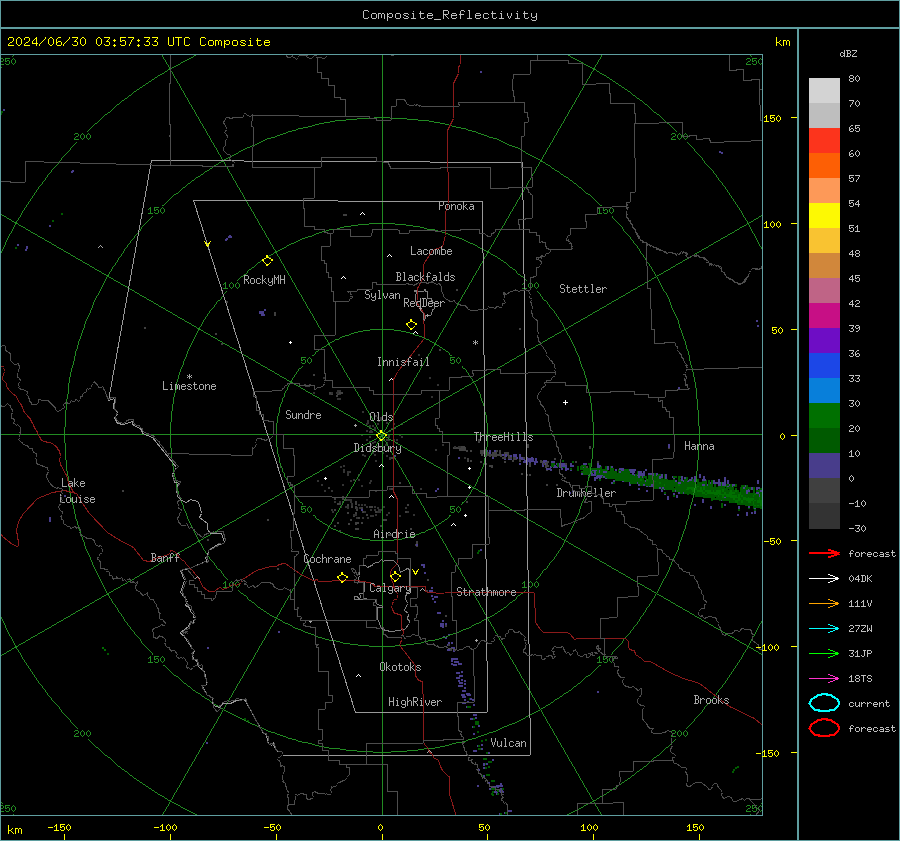Viewport: 900px width, 841px height.
Task: Click the Stettler city label
Action: 583,289
